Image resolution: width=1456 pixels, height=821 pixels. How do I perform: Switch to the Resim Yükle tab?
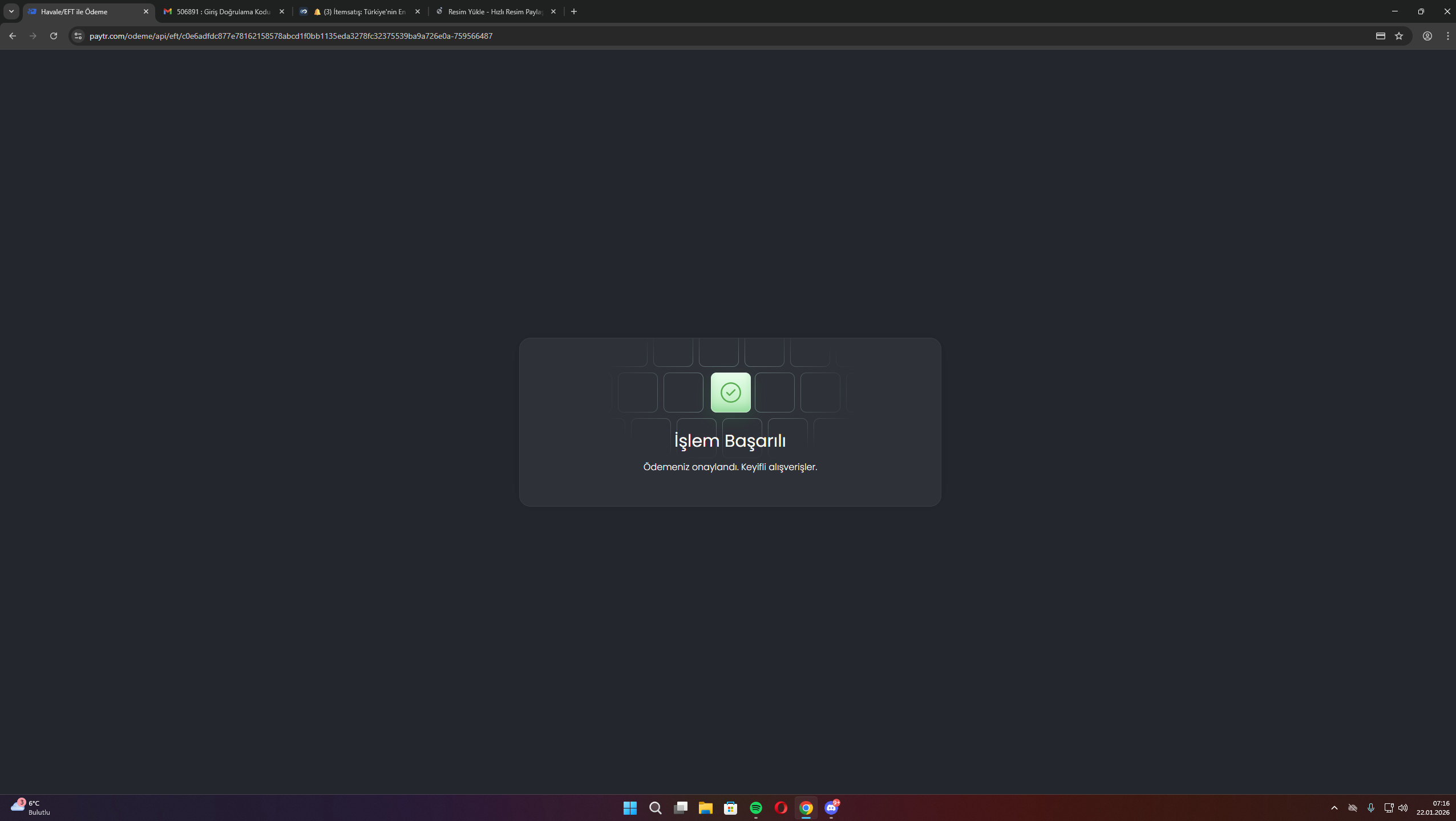coord(496,11)
